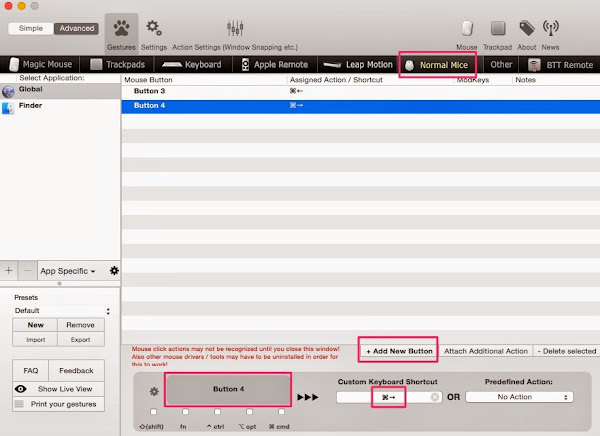Image resolution: width=600 pixels, height=436 pixels.
Task: Open the App Specific dropdown
Action: point(68,271)
